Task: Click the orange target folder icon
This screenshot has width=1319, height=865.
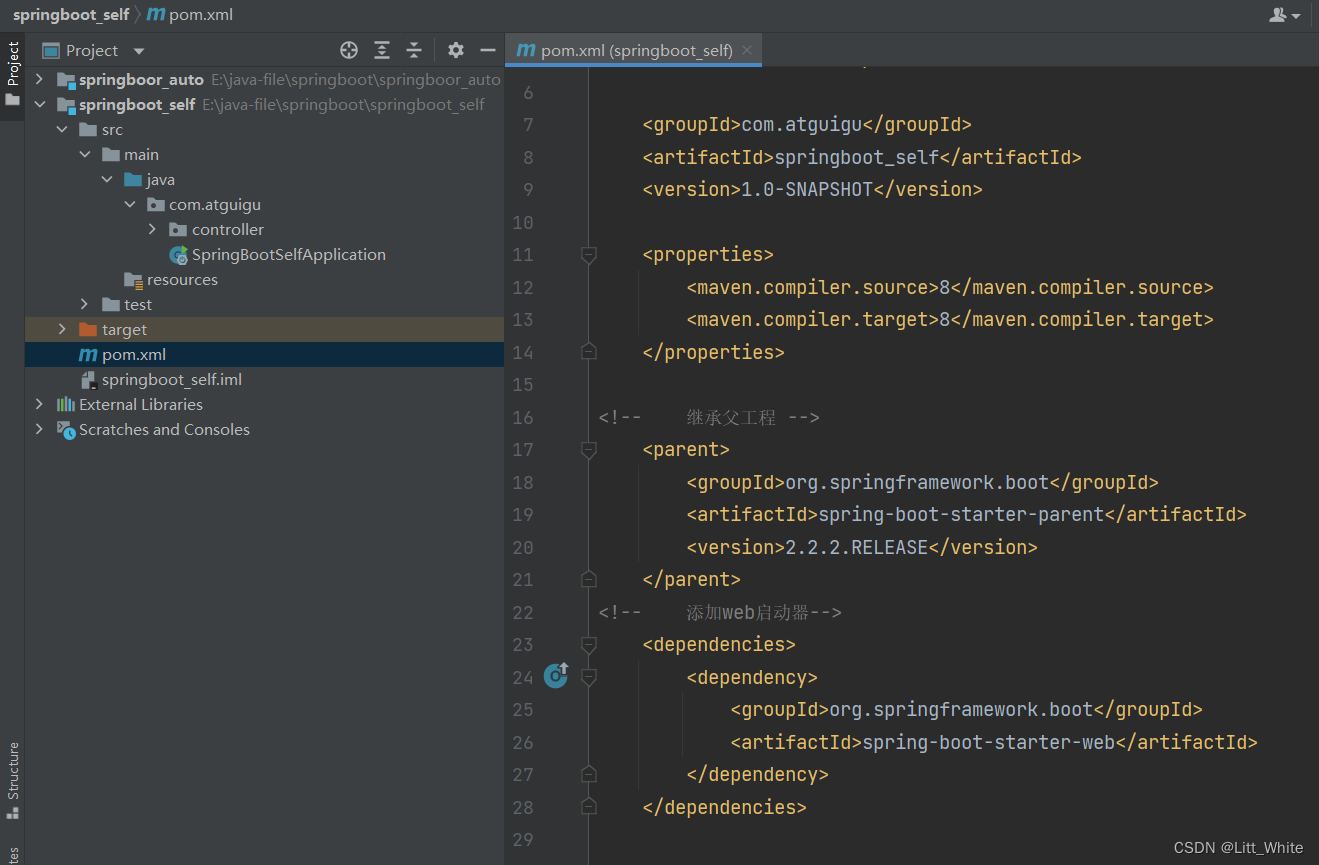Action: click(x=88, y=329)
